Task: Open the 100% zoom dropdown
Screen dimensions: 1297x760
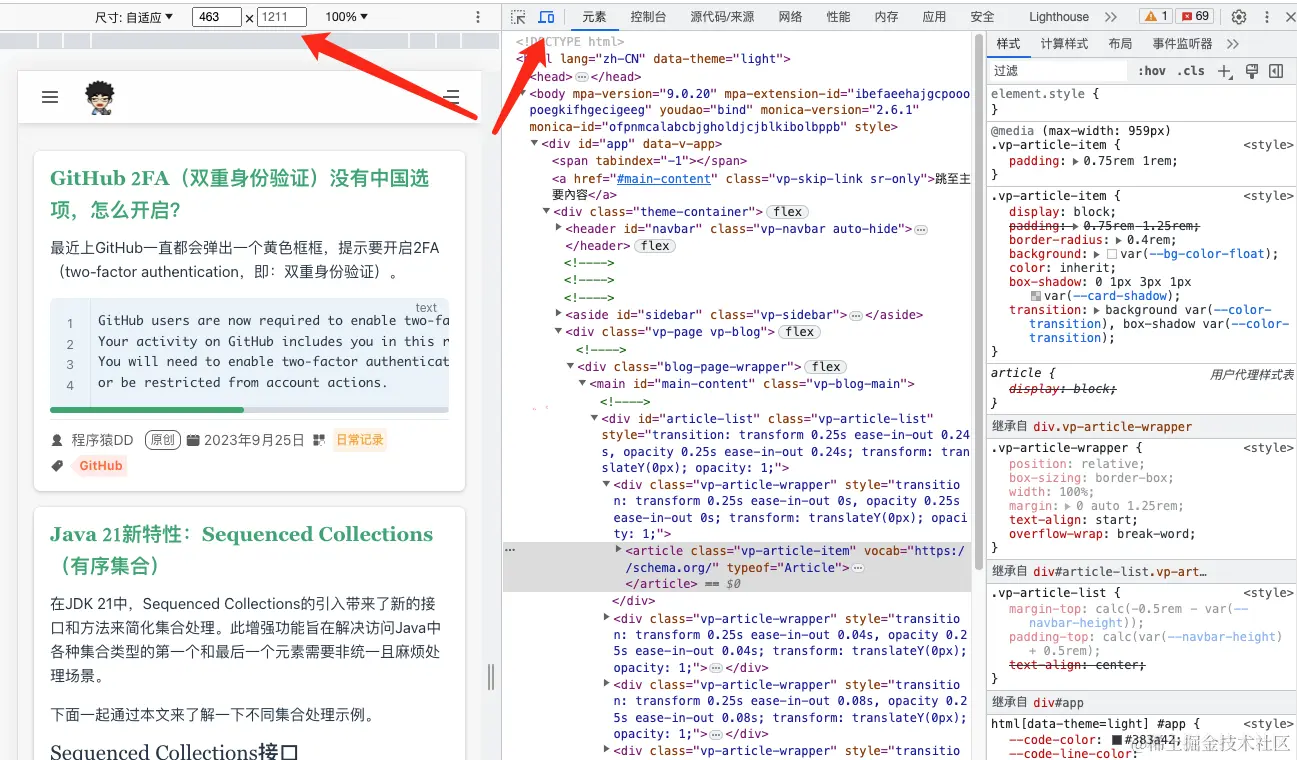Action: (346, 17)
